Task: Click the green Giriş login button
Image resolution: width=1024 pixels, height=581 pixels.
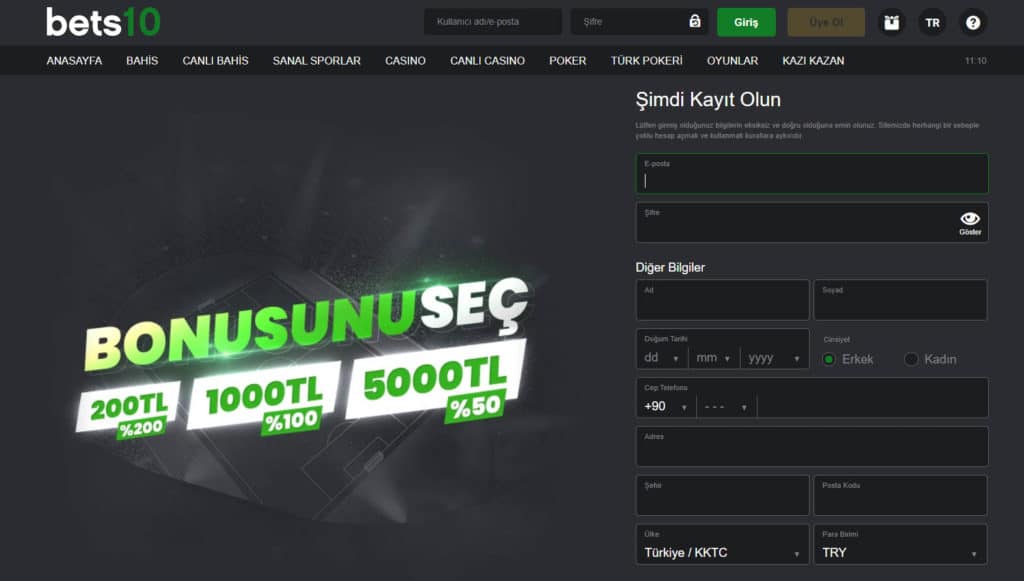Action: [x=746, y=22]
